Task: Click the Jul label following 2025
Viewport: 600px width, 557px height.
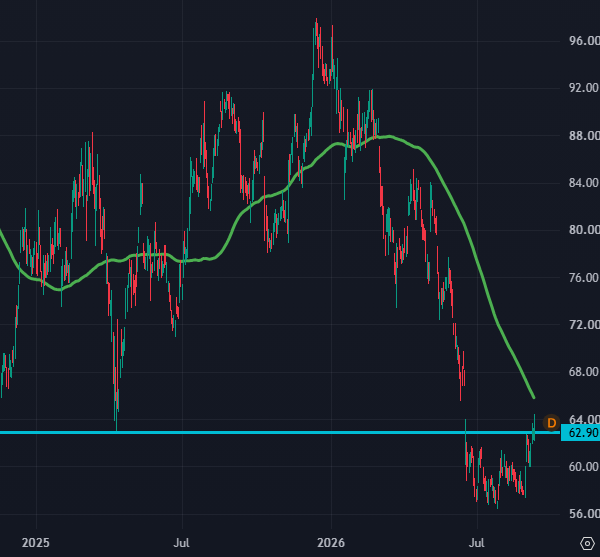Action: (182, 543)
